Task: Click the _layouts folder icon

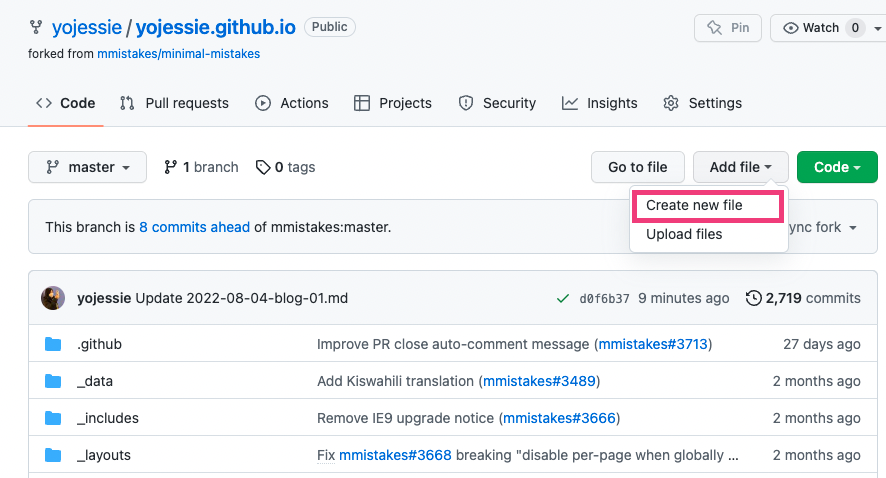Action: (53, 455)
